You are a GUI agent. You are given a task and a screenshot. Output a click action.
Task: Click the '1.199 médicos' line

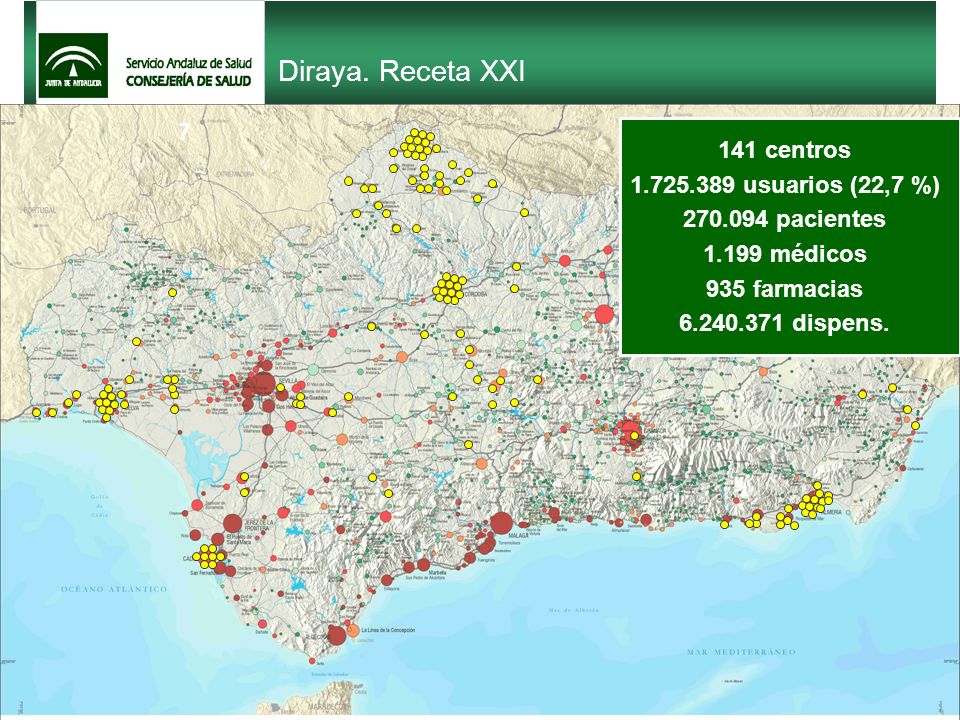coord(785,253)
